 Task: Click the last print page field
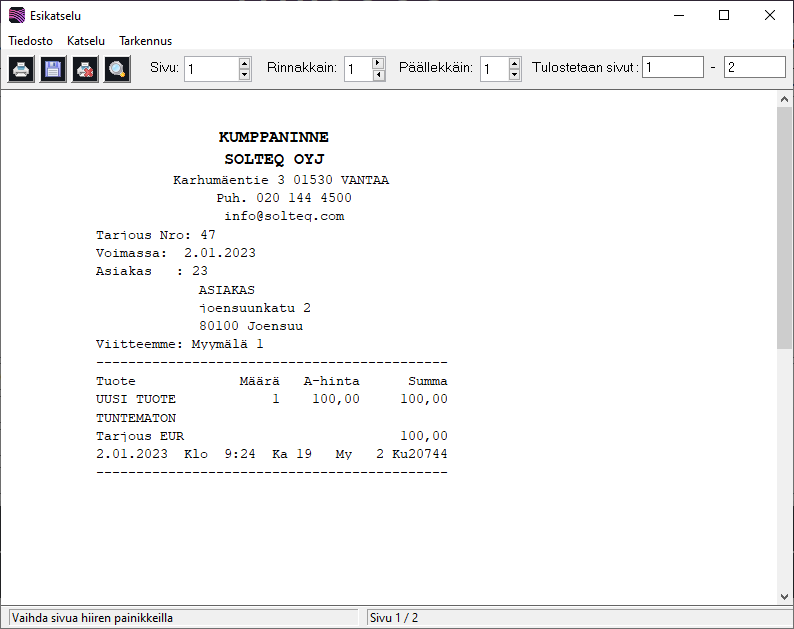pos(755,67)
